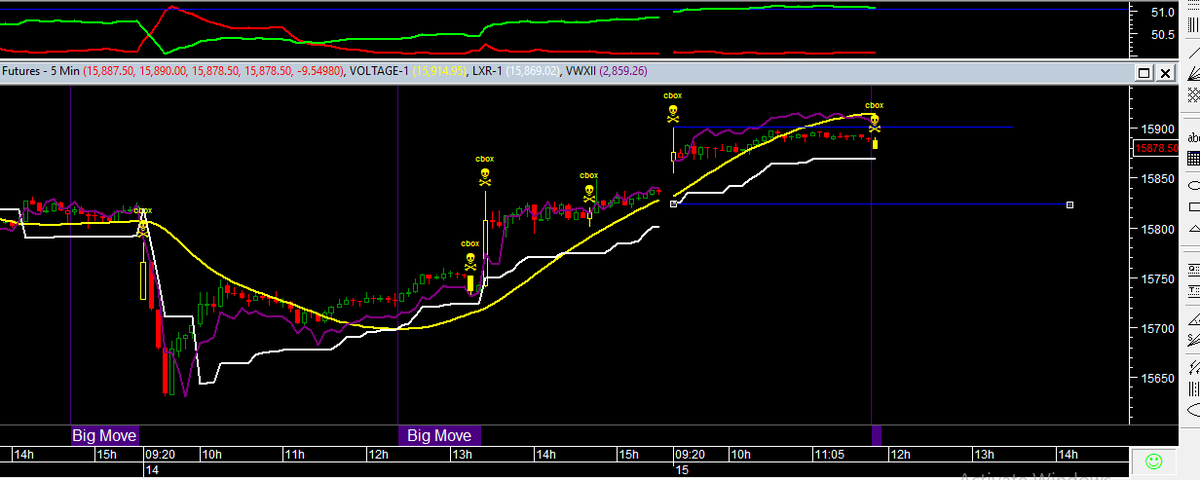The image size is (1200, 480).
Task: Click the second Big Move label
Action: point(439,435)
